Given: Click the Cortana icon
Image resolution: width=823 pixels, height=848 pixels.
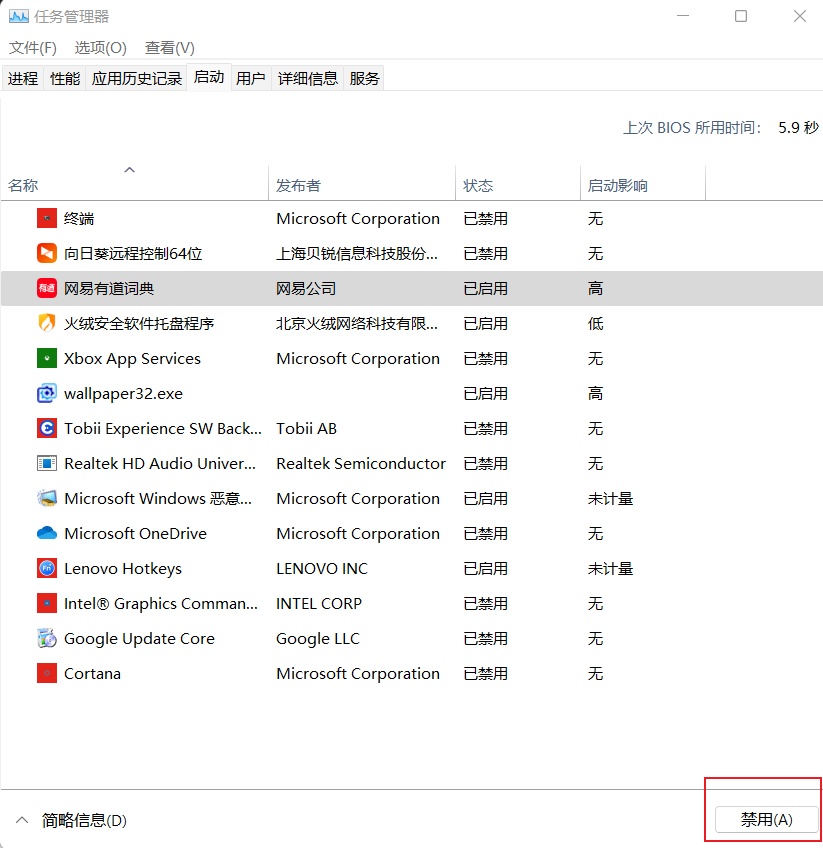Looking at the screenshot, I should pyautogui.click(x=47, y=673).
